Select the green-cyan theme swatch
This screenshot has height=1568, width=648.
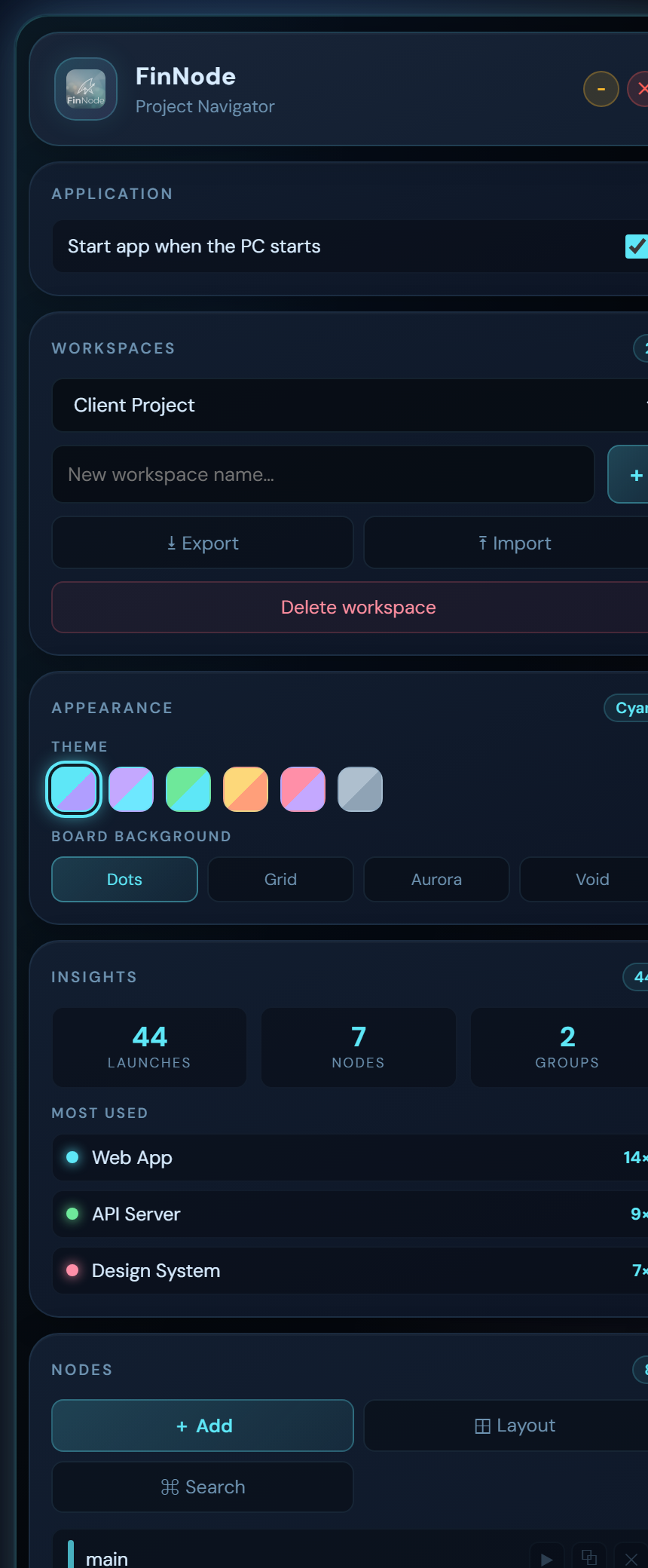(x=188, y=789)
